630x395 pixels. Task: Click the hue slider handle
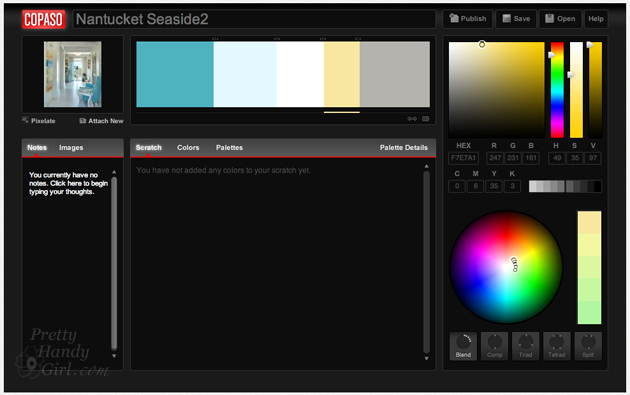coord(552,55)
